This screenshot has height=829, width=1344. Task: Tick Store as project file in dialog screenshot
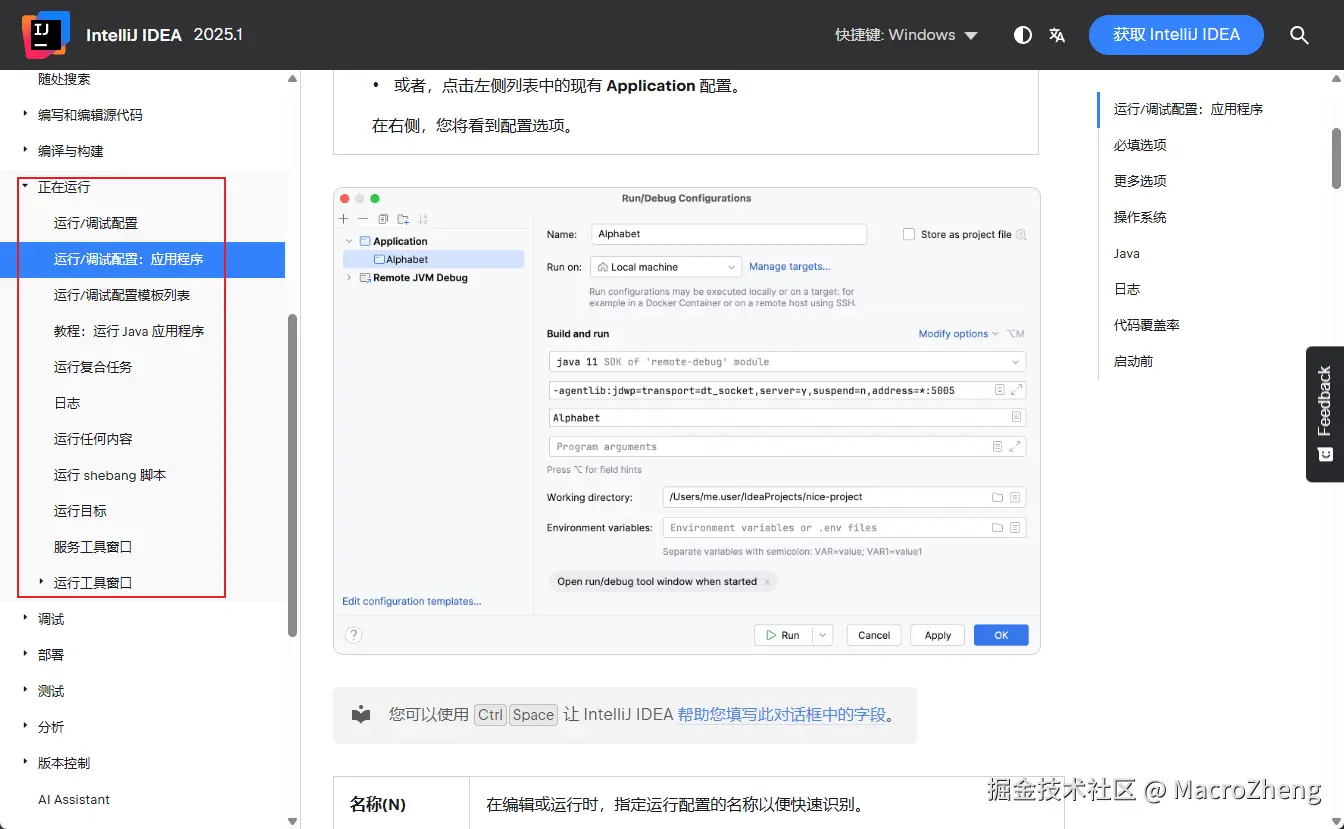[x=909, y=234]
